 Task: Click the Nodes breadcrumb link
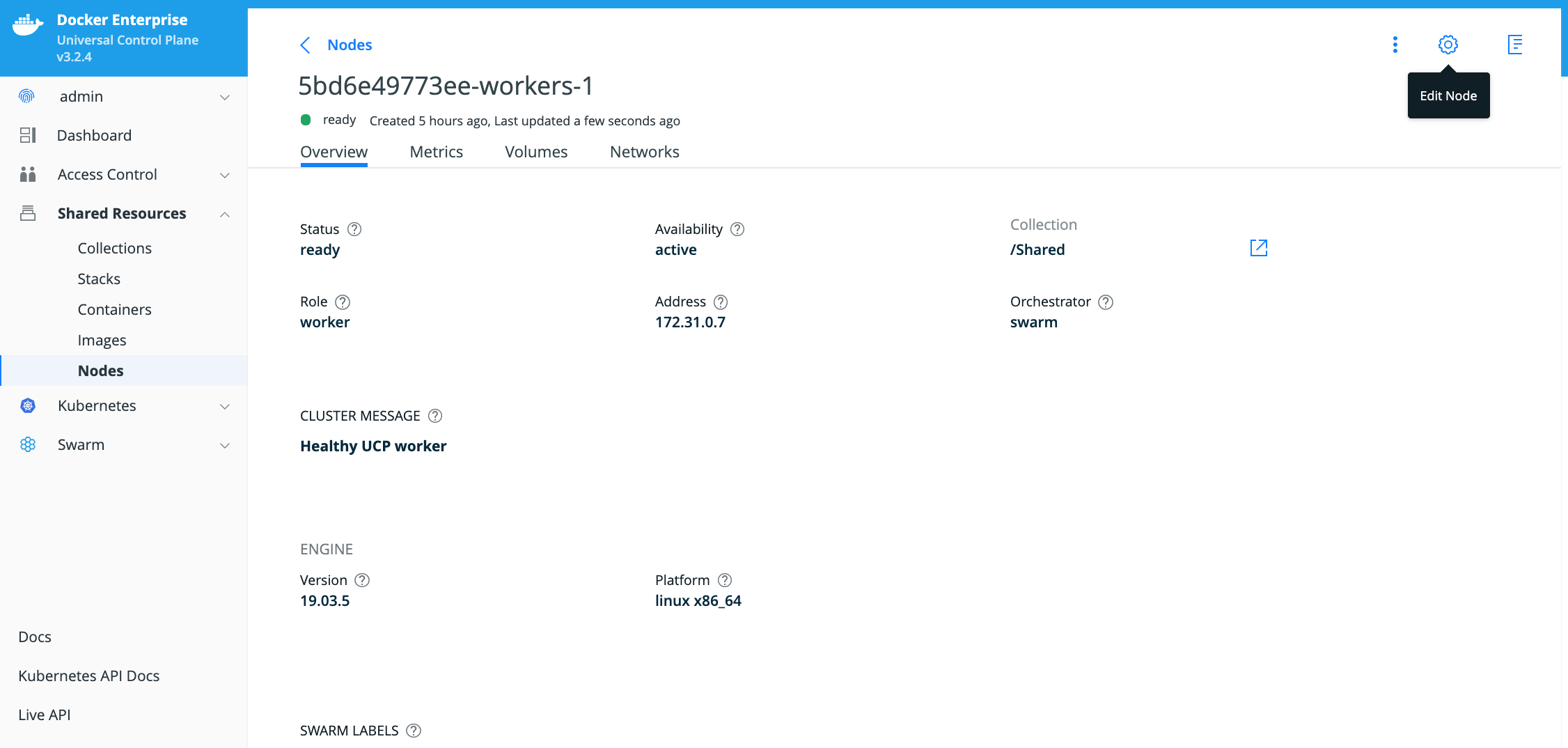(x=350, y=45)
